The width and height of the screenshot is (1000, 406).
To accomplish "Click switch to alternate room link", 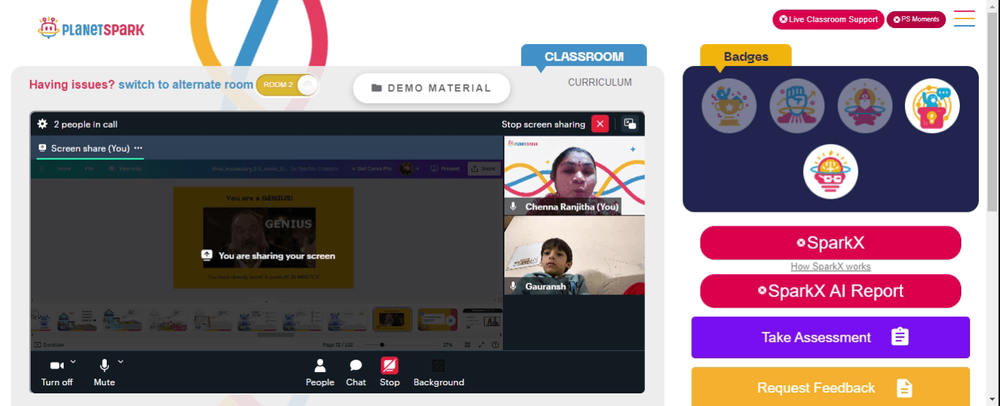I will (x=186, y=84).
